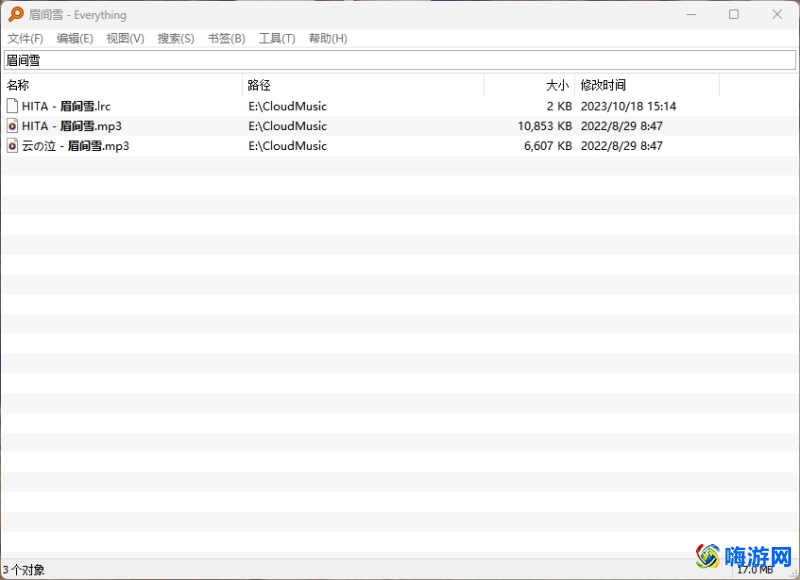Select the file HITA - 眉间雪.mp3

pos(71,126)
